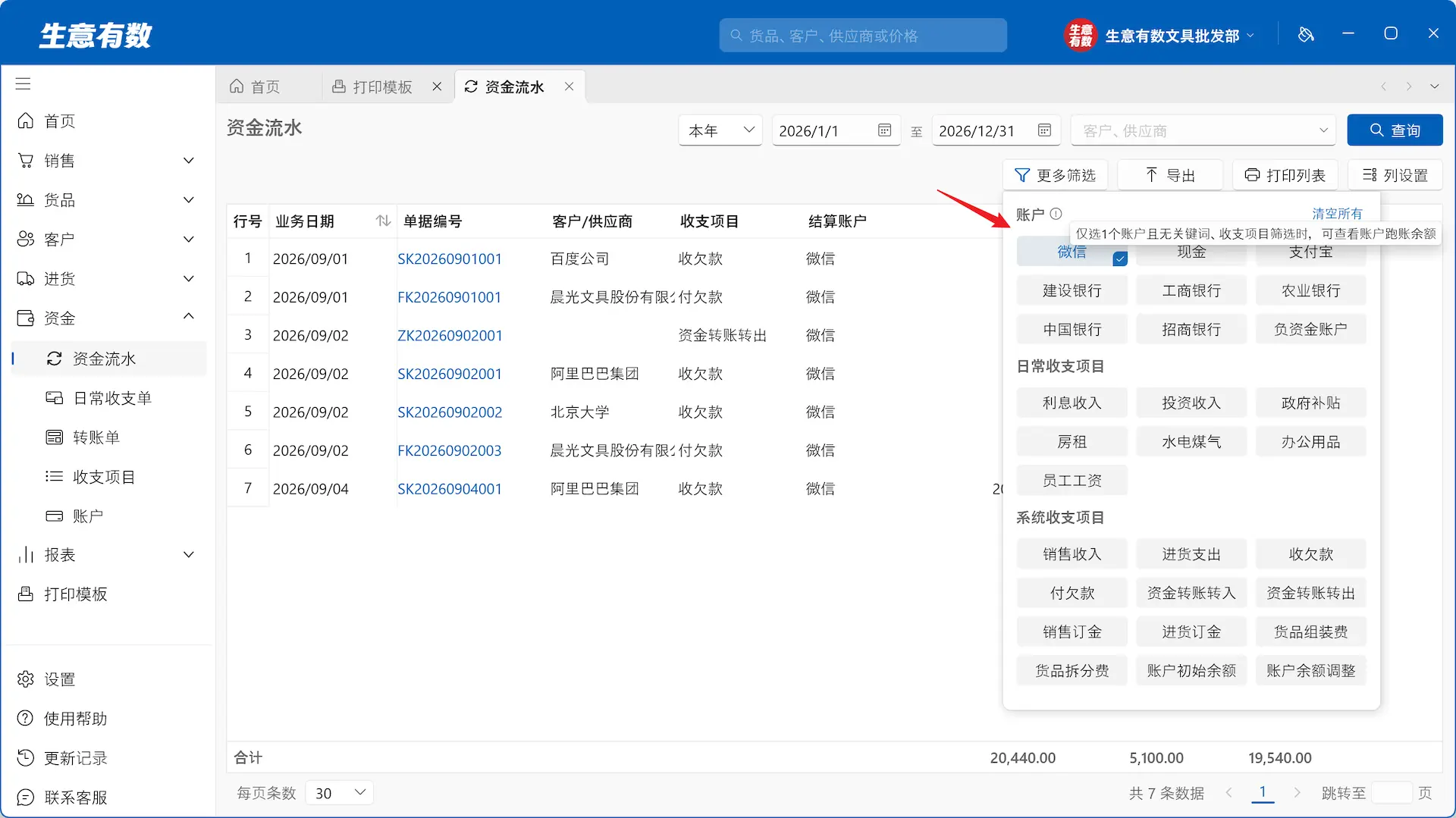1456x818 pixels.
Task: Click the calendar icon of start date 2026/1/1
Action: click(884, 130)
